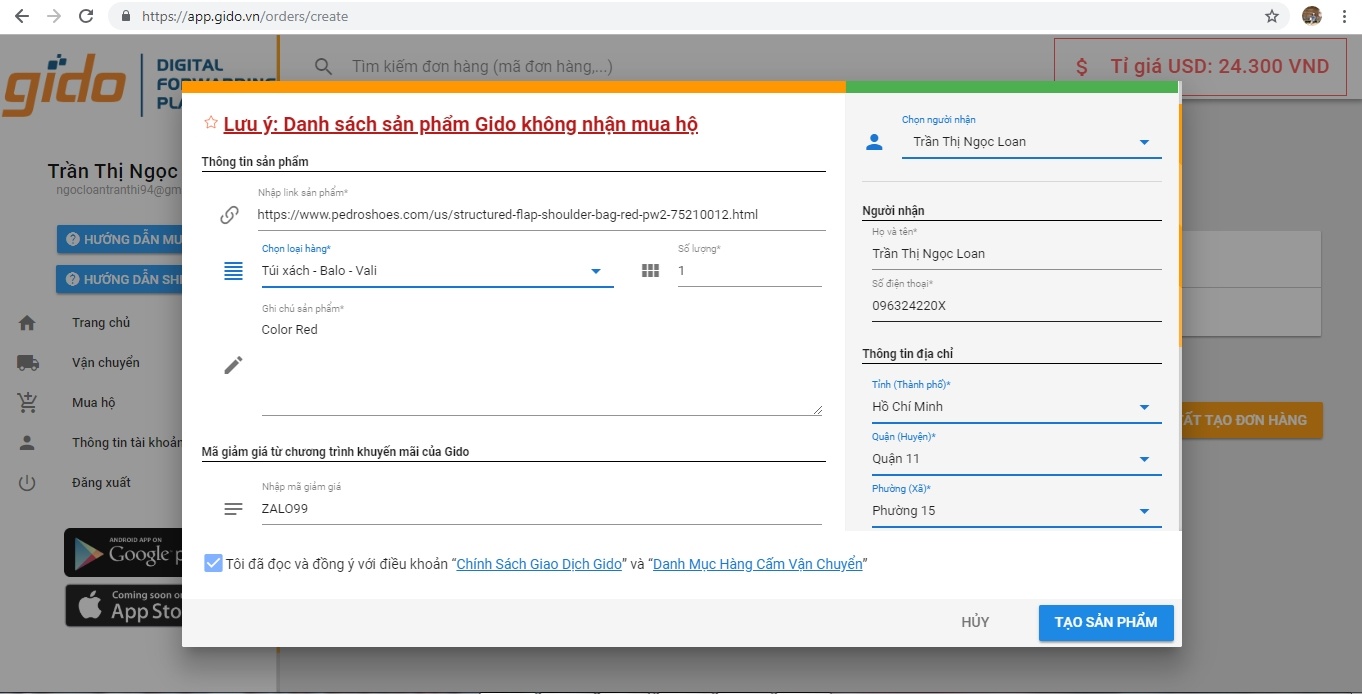
Task: Click the list icon beside product category
Action: (233, 271)
